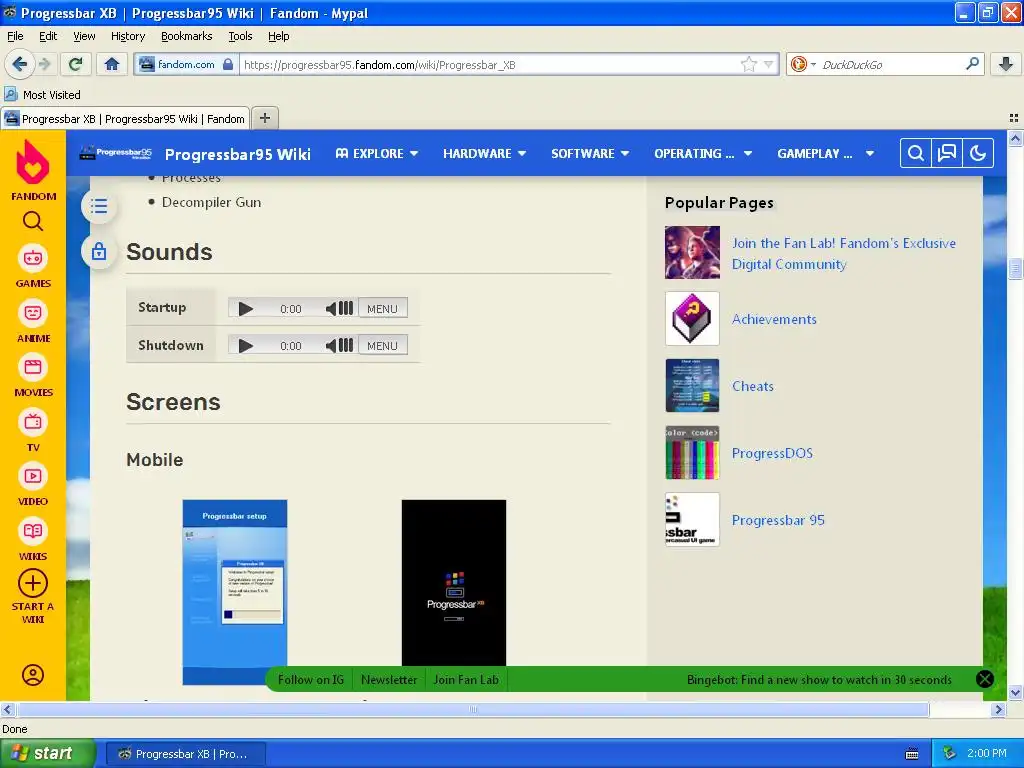
Task: Open the black Progressbar XB boot thumbnail
Action: (x=454, y=583)
